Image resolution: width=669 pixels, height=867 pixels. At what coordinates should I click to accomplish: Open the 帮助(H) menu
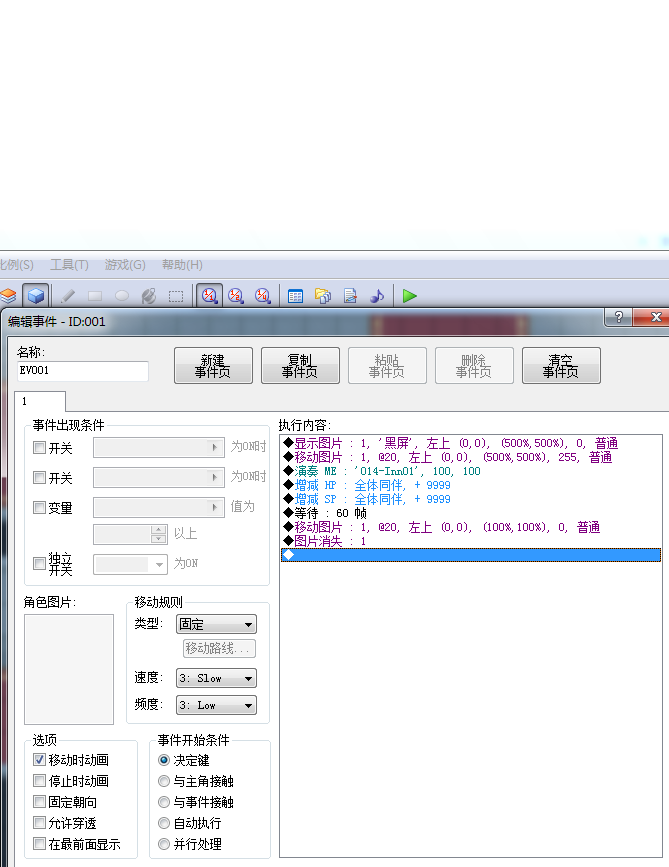click(x=182, y=265)
